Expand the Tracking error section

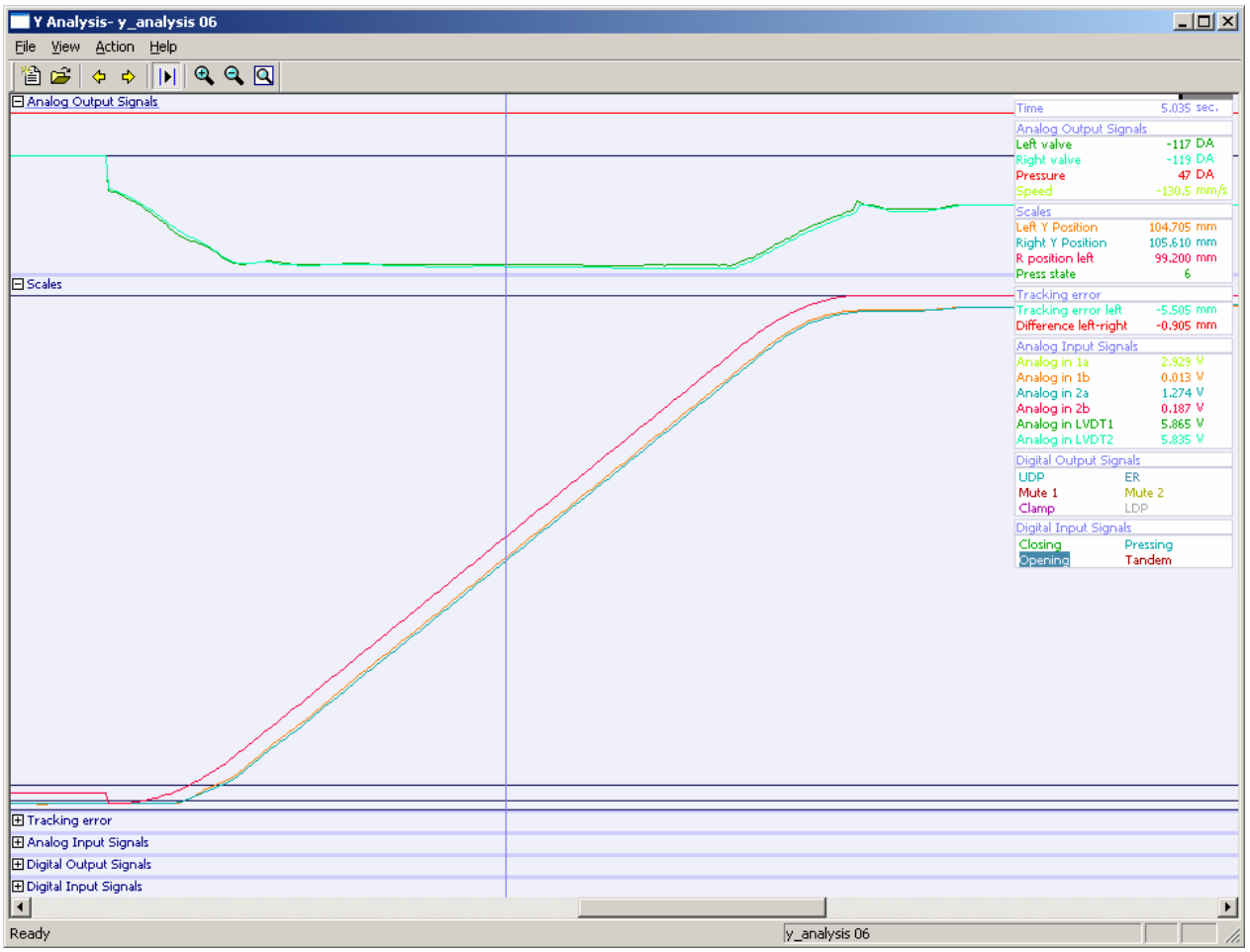click(x=18, y=820)
